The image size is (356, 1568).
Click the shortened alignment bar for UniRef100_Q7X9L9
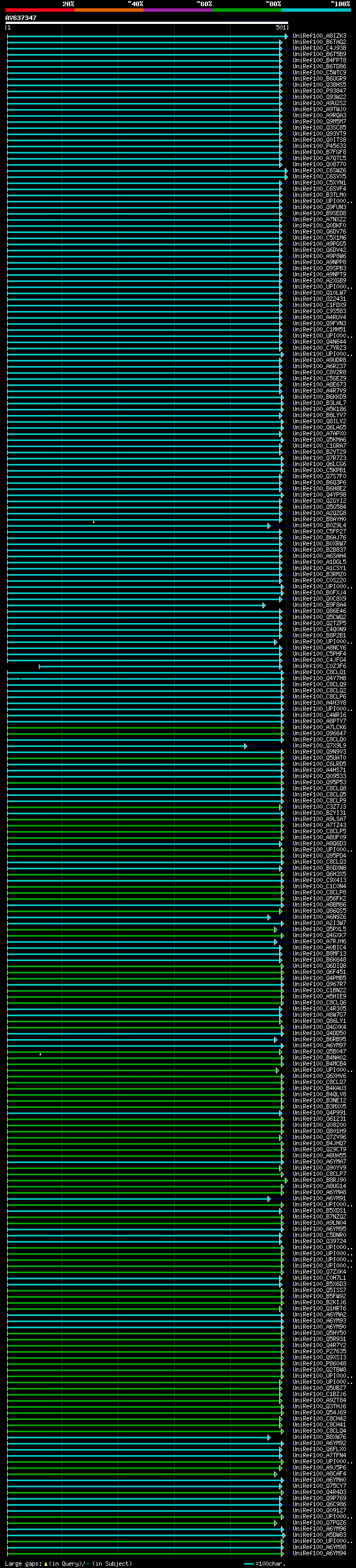[127, 746]
